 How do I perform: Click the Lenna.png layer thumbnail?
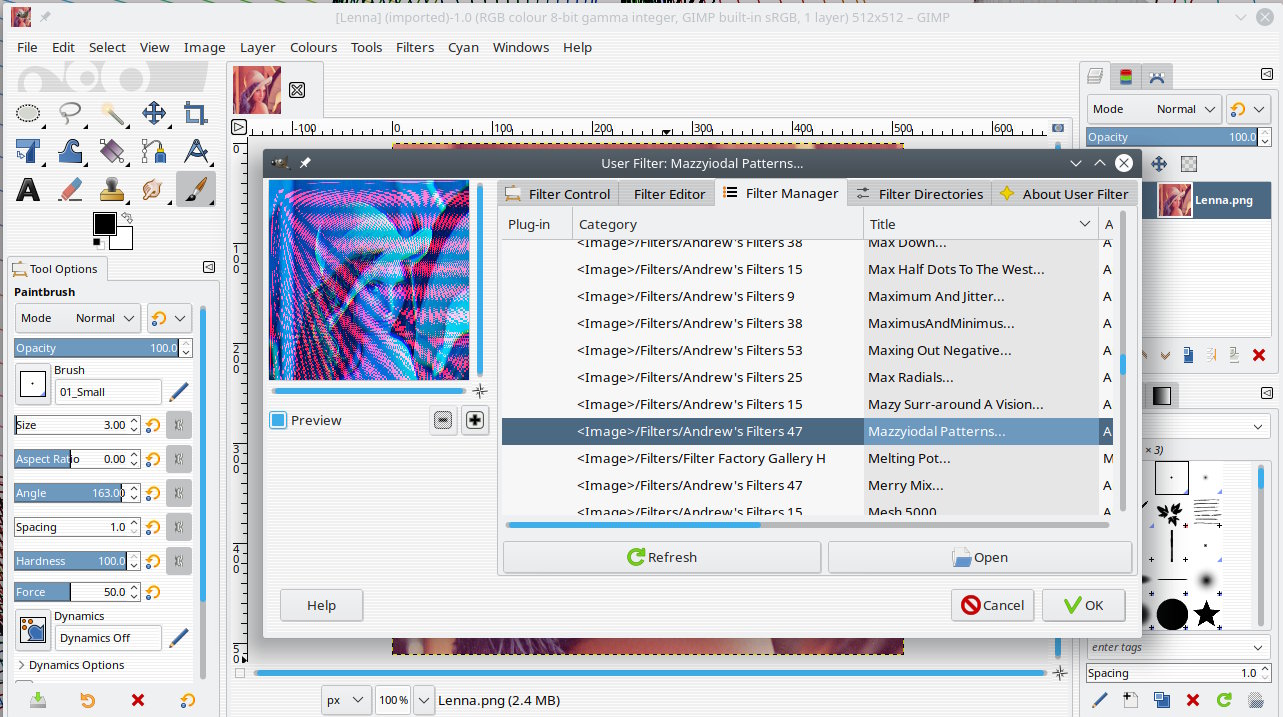[x=1174, y=200]
